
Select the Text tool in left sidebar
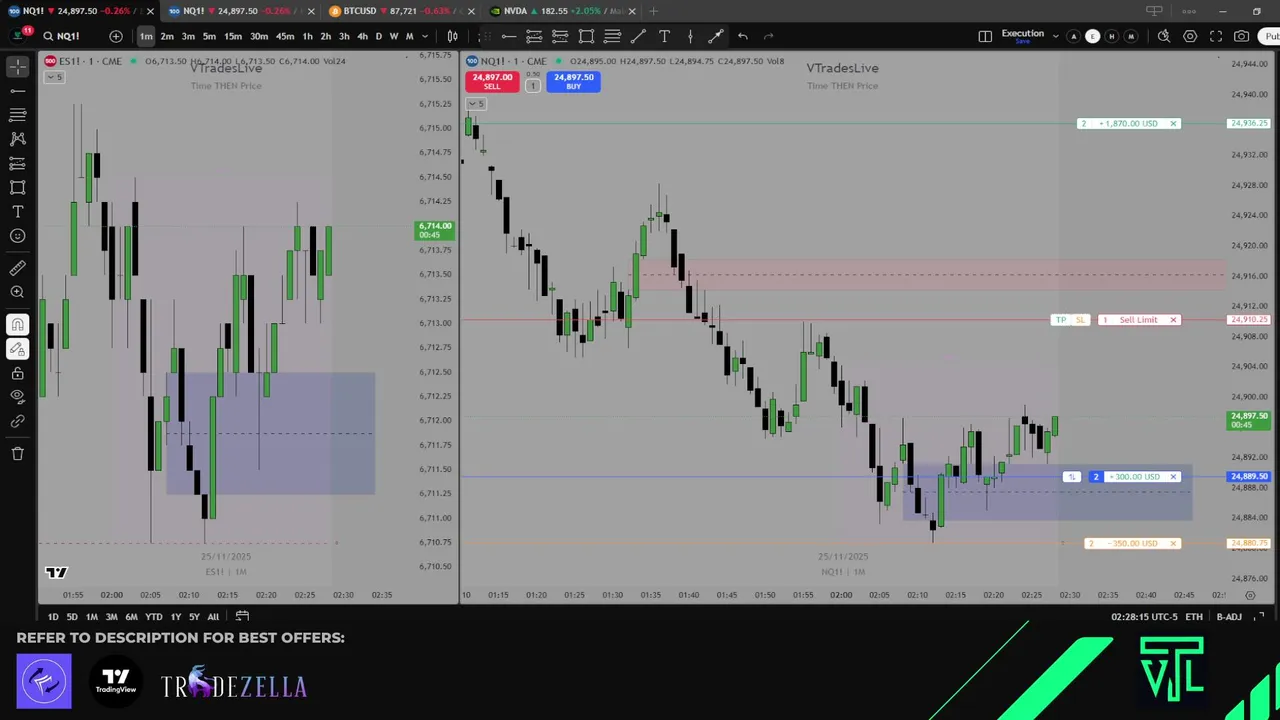point(18,212)
